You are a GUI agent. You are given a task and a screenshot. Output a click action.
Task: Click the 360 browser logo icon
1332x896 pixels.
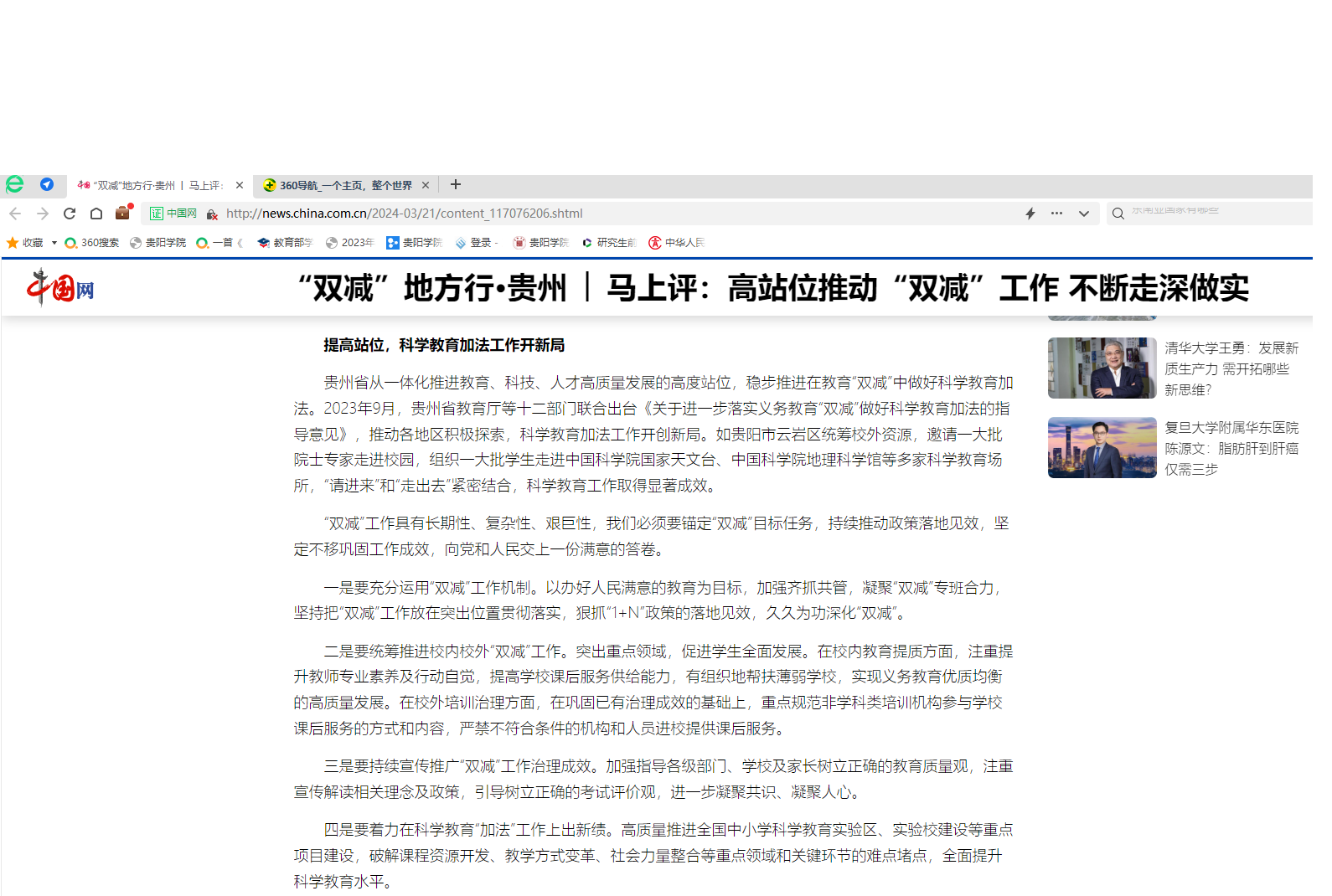pos(15,185)
